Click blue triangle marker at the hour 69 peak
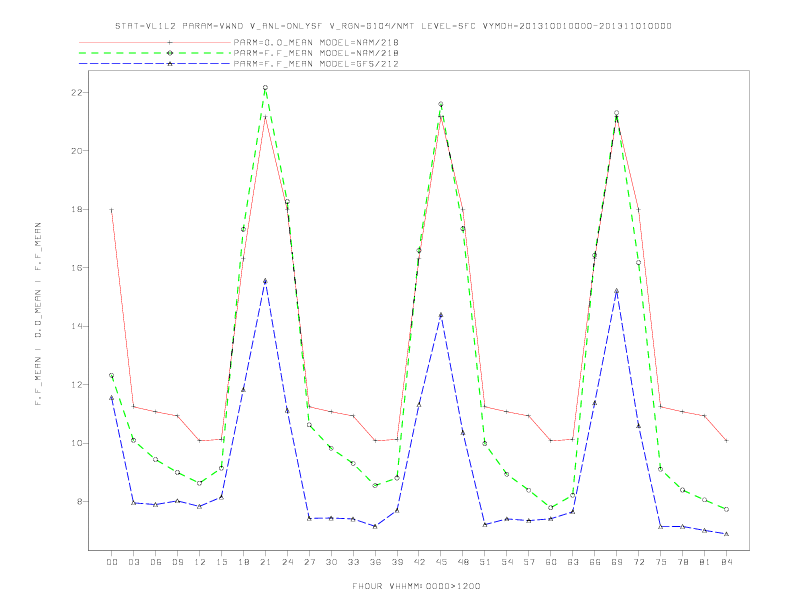Image resolution: width=792 pixels, height=612 pixels. (x=617, y=291)
